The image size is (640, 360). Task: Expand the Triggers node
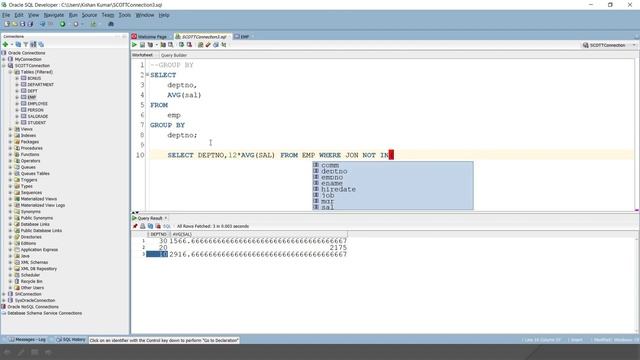pos(11,180)
